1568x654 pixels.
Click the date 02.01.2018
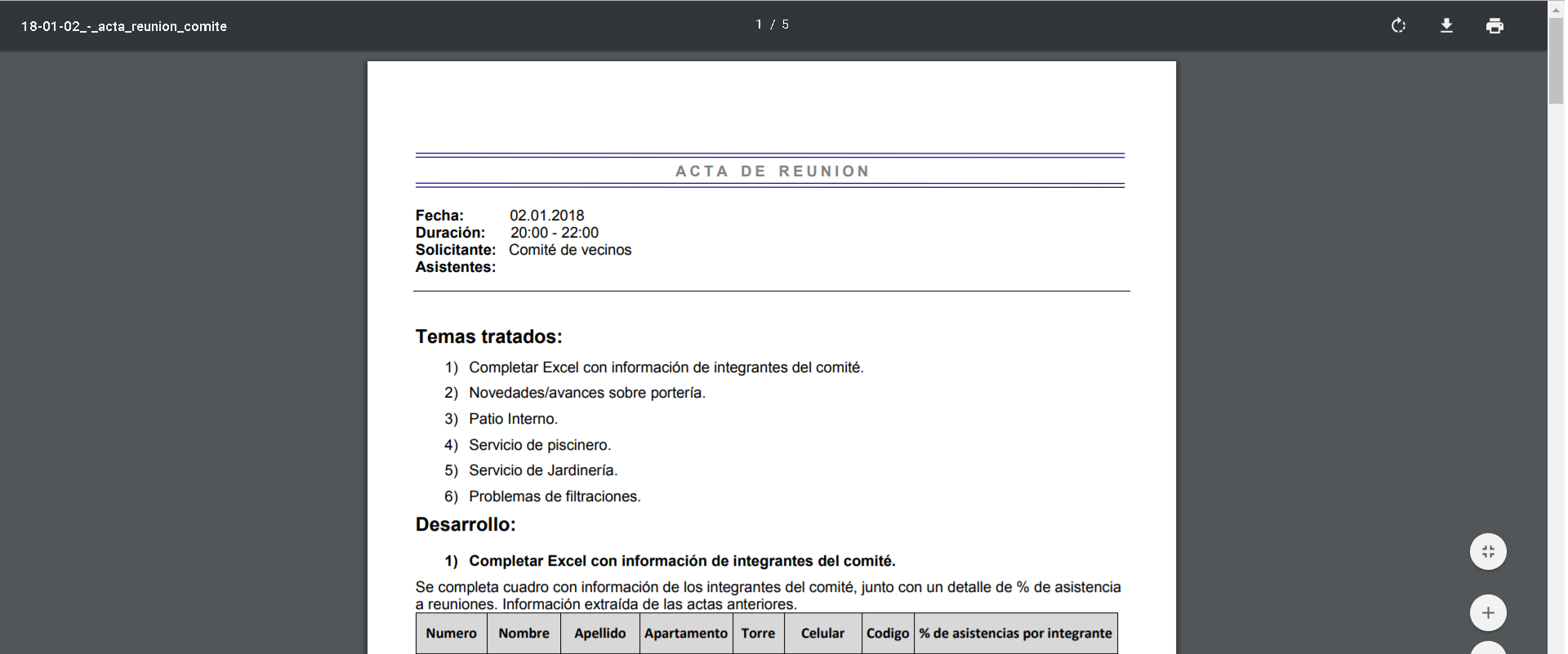point(547,216)
